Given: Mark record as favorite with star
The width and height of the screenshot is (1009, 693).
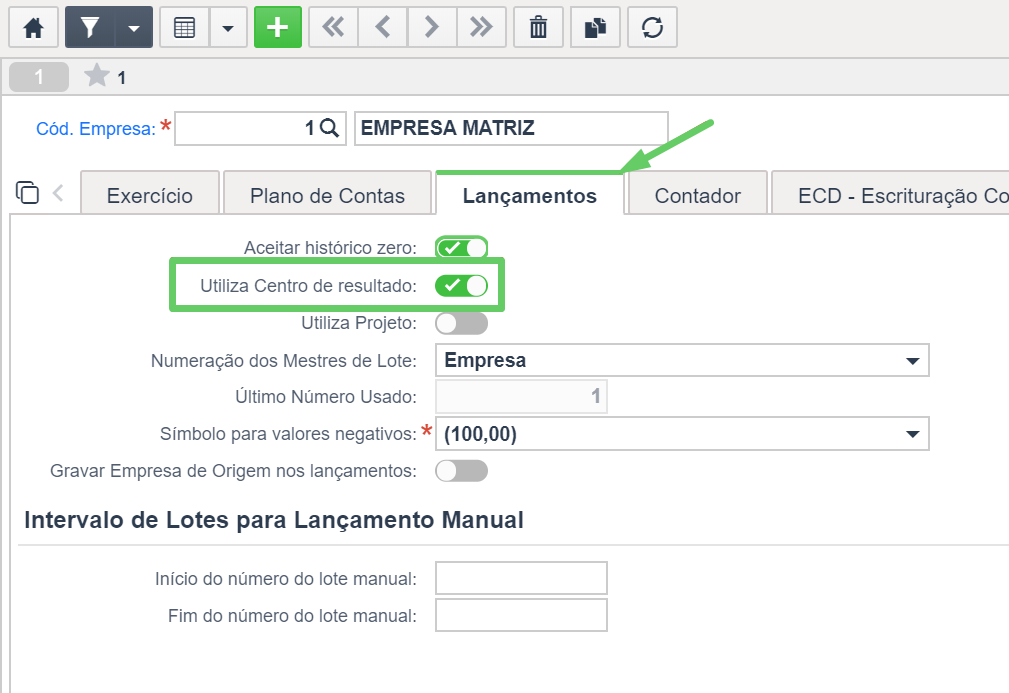Looking at the screenshot, I should (97, 76).
